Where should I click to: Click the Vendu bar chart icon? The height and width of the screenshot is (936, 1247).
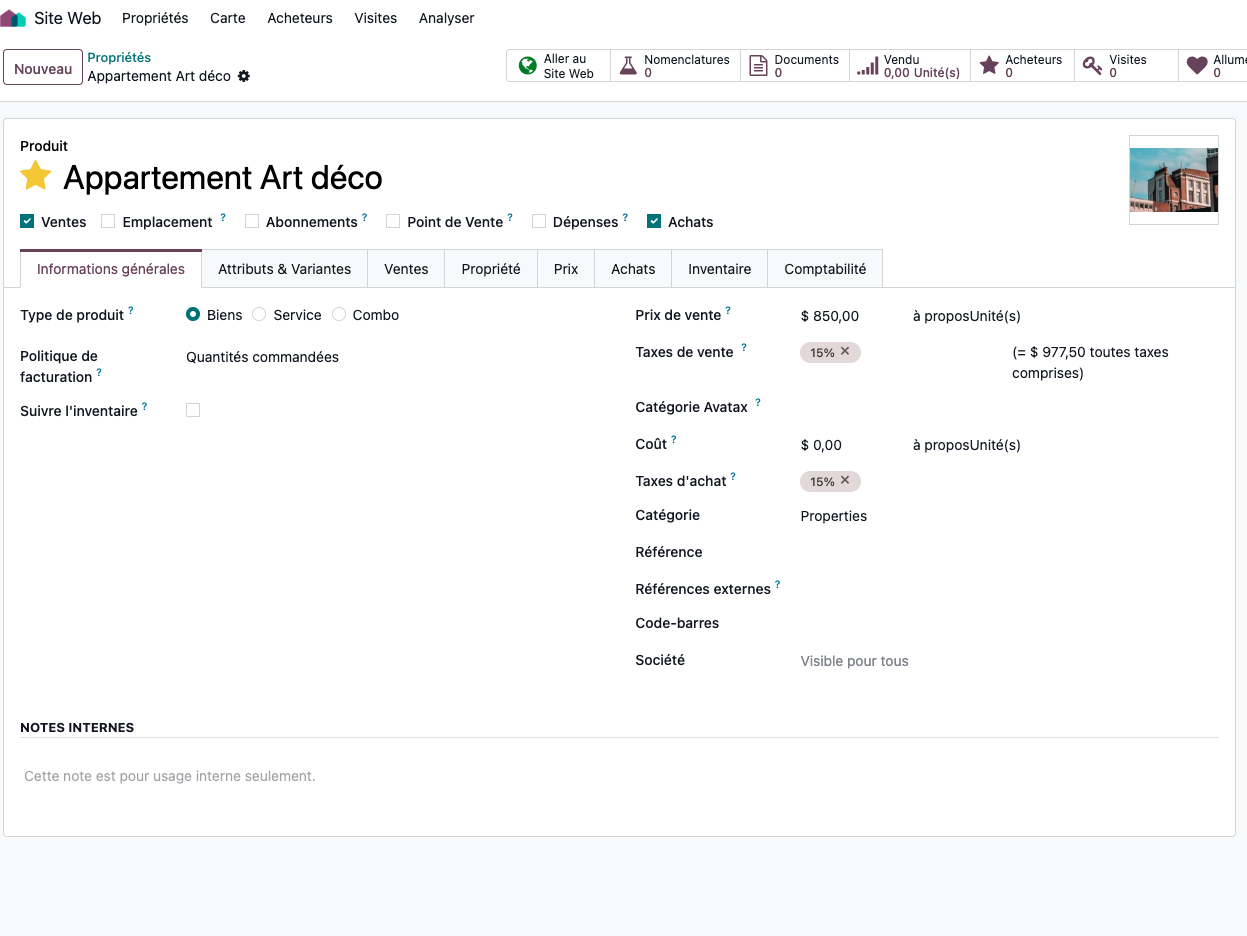pyautogui.click(x=868, y=66)
